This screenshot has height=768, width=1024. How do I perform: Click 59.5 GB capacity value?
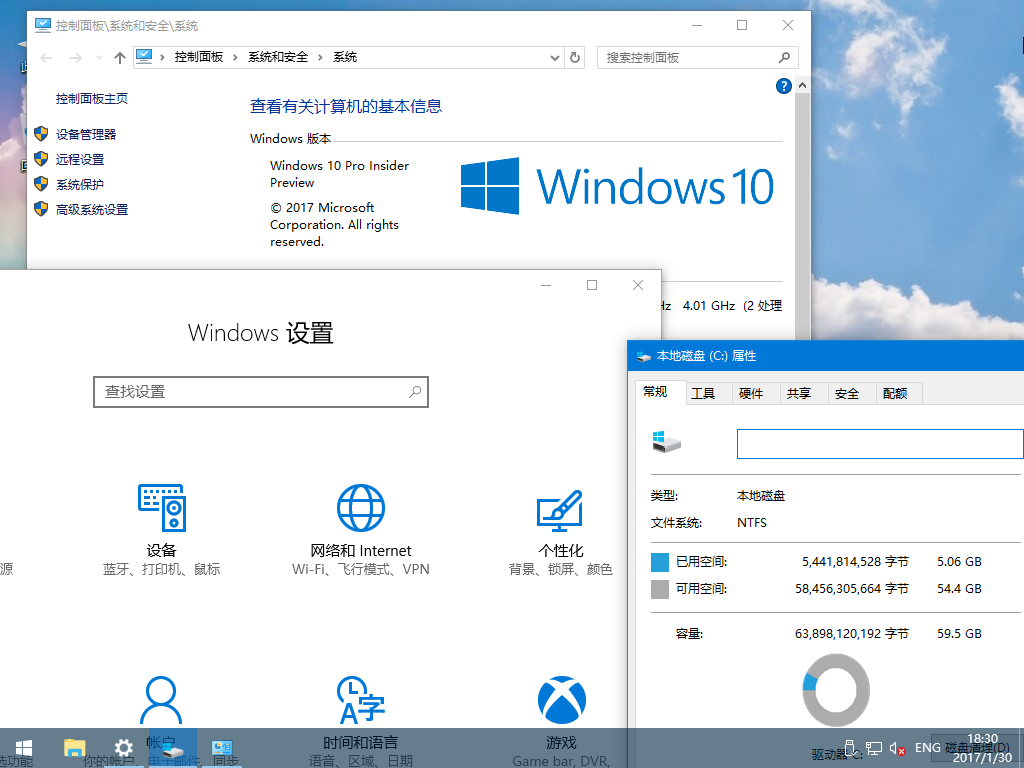pos(959,633)
